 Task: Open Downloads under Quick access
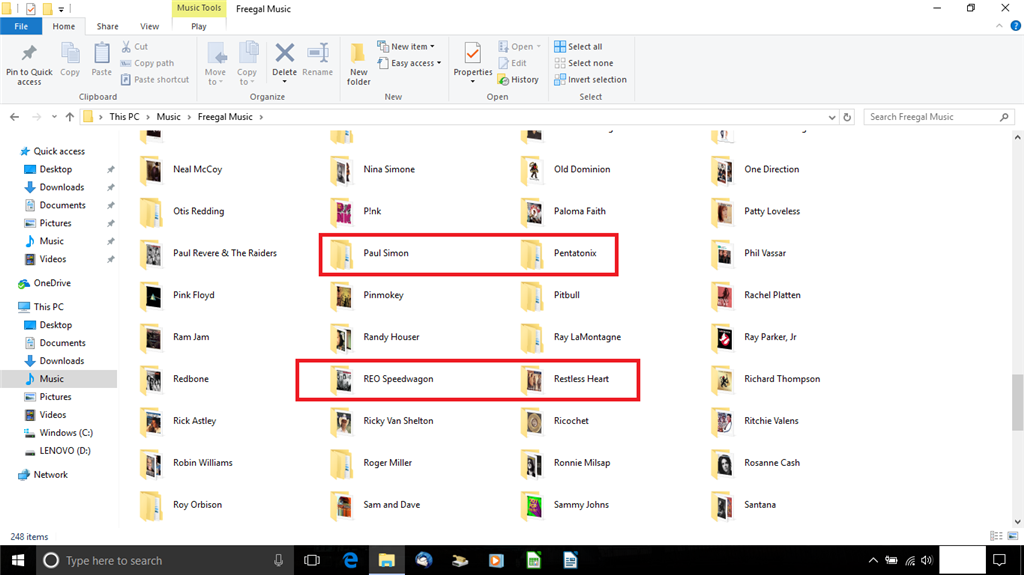pos(61,187)
